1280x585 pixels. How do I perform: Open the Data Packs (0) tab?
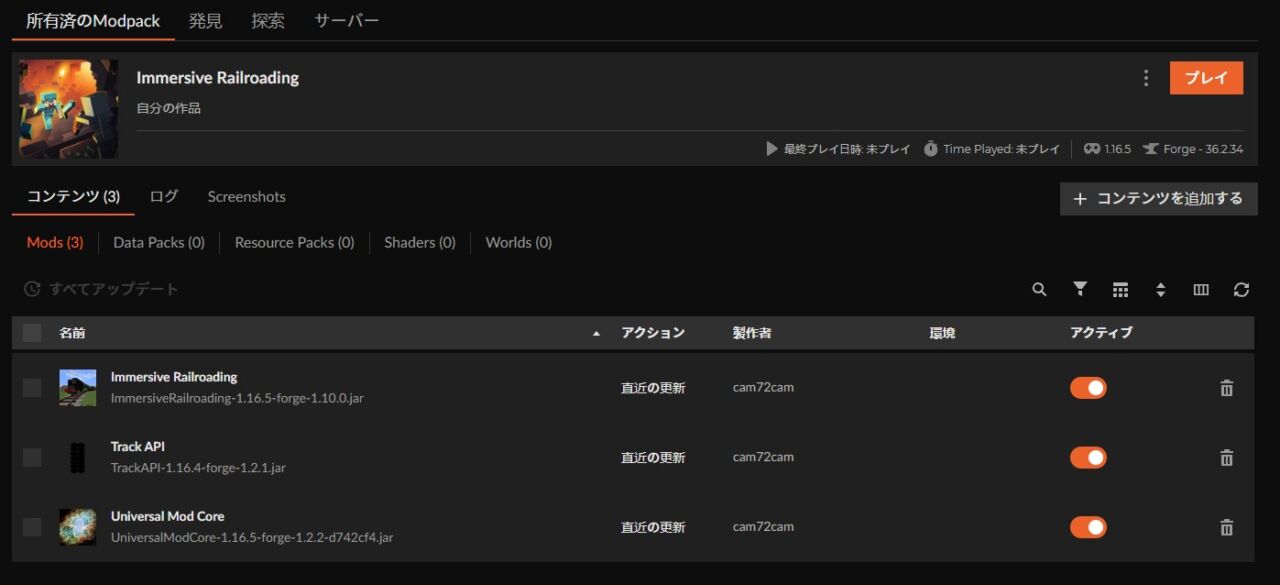(158, 242)
